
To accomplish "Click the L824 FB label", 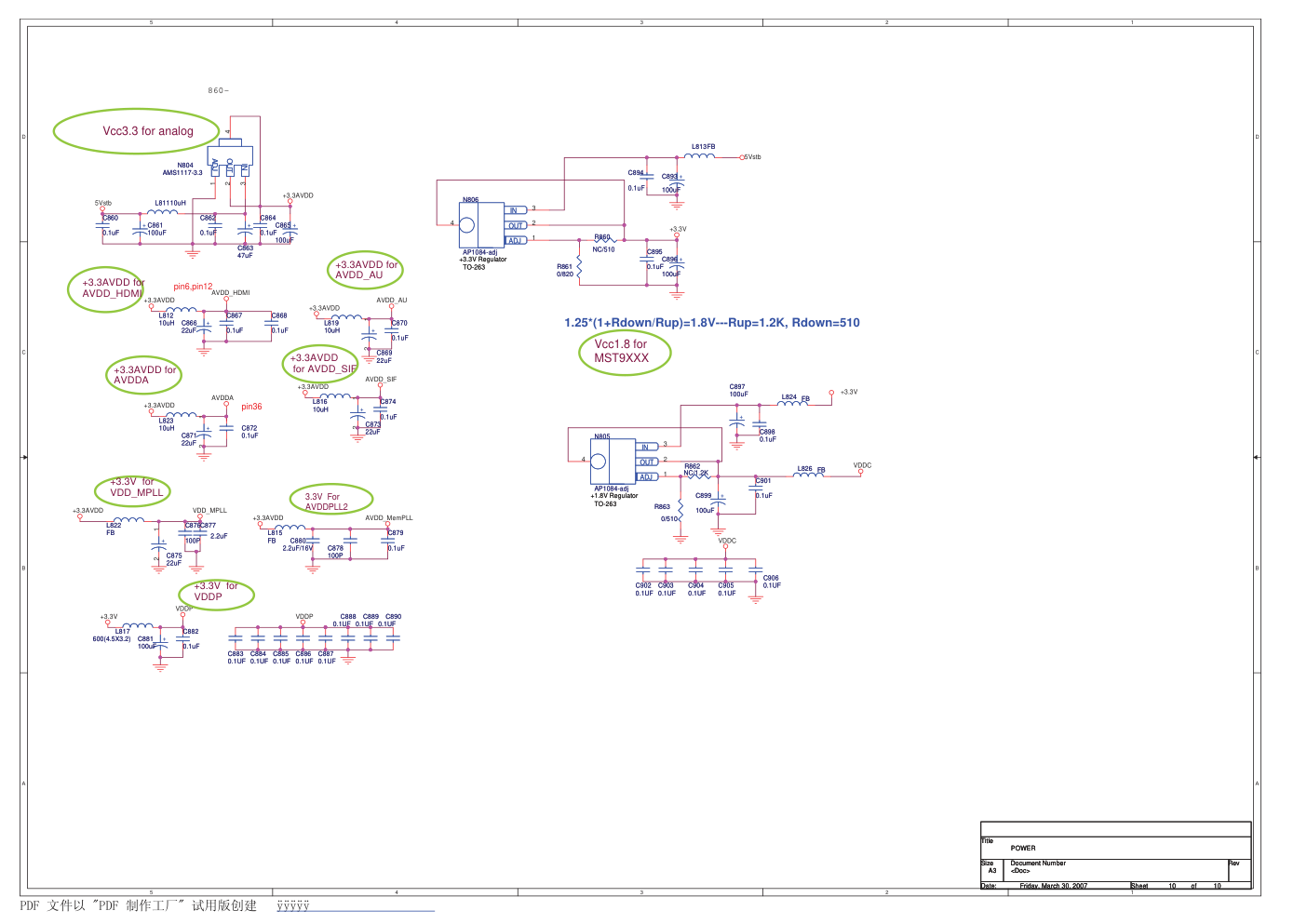I will point(796,398).
